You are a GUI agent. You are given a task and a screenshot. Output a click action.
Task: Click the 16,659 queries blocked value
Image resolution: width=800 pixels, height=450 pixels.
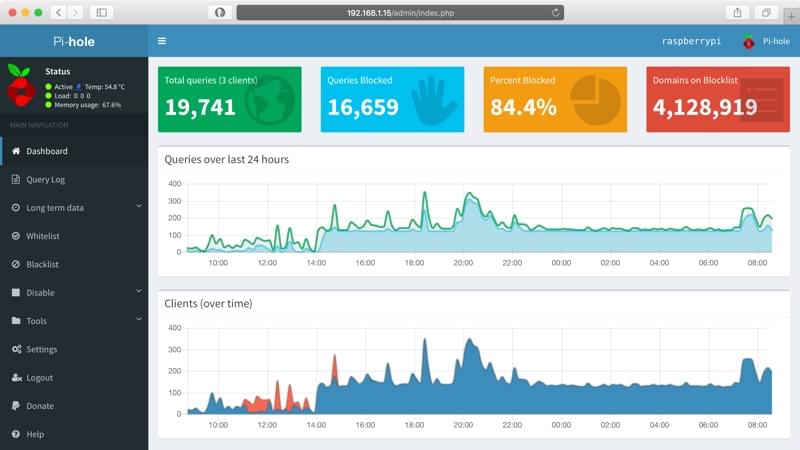click(x=363, y=107)
